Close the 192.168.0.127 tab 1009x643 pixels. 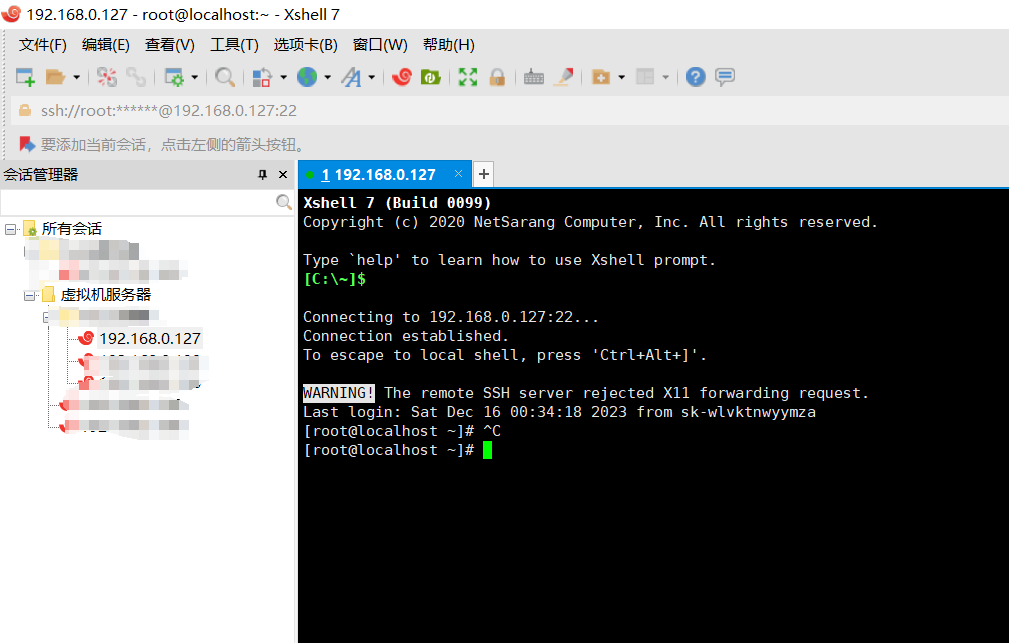click(x=458, y=174)
